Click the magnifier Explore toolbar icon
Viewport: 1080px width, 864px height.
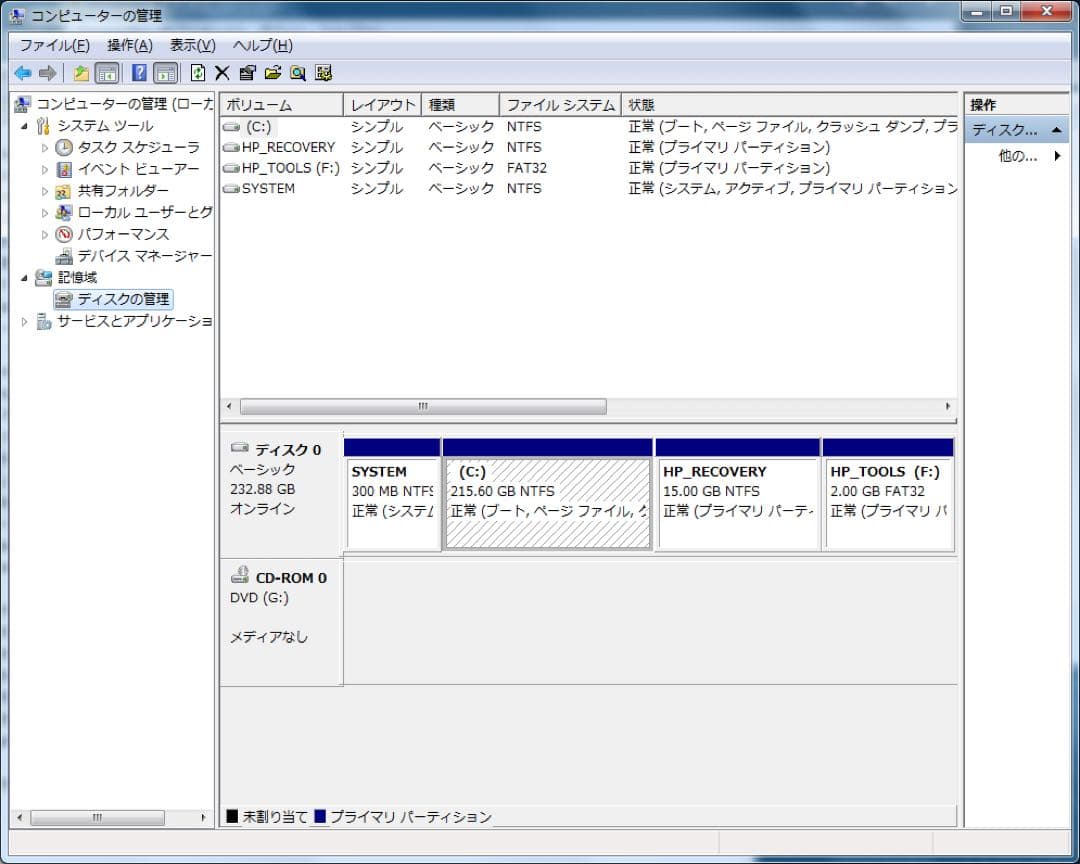(x=298, y=73)
